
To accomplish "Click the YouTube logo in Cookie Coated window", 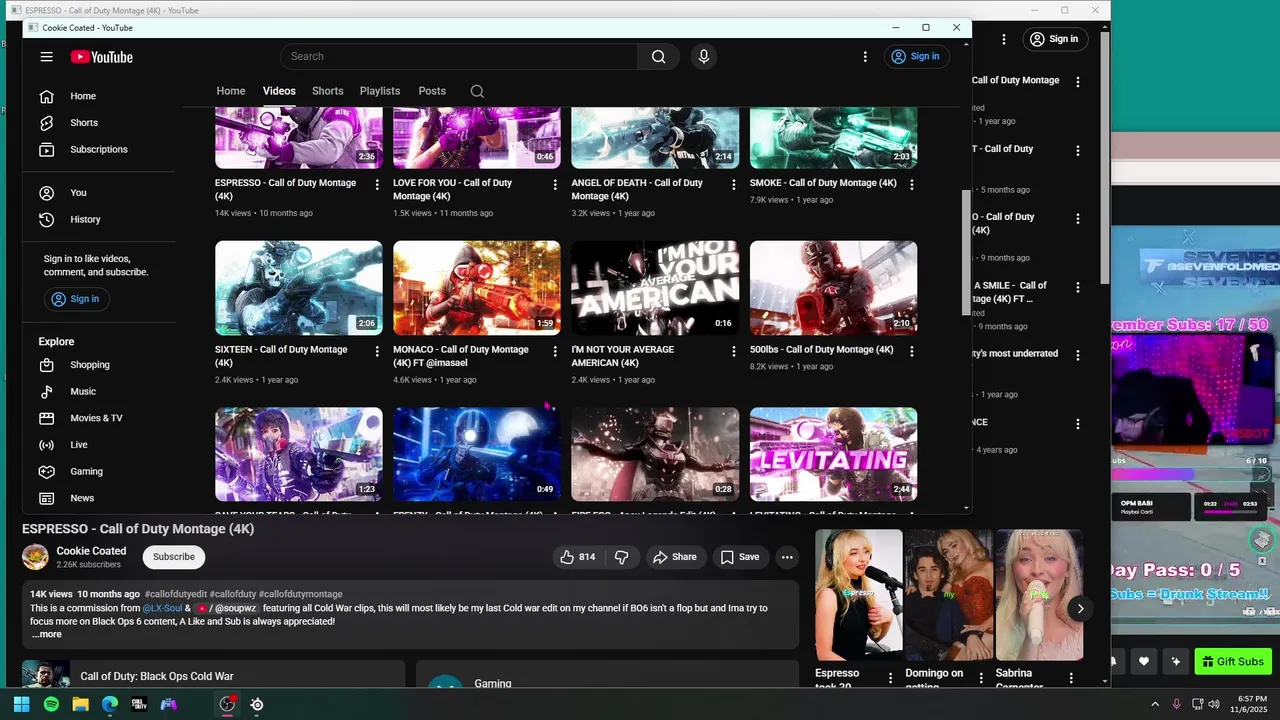I will click(x=102, y=57).
